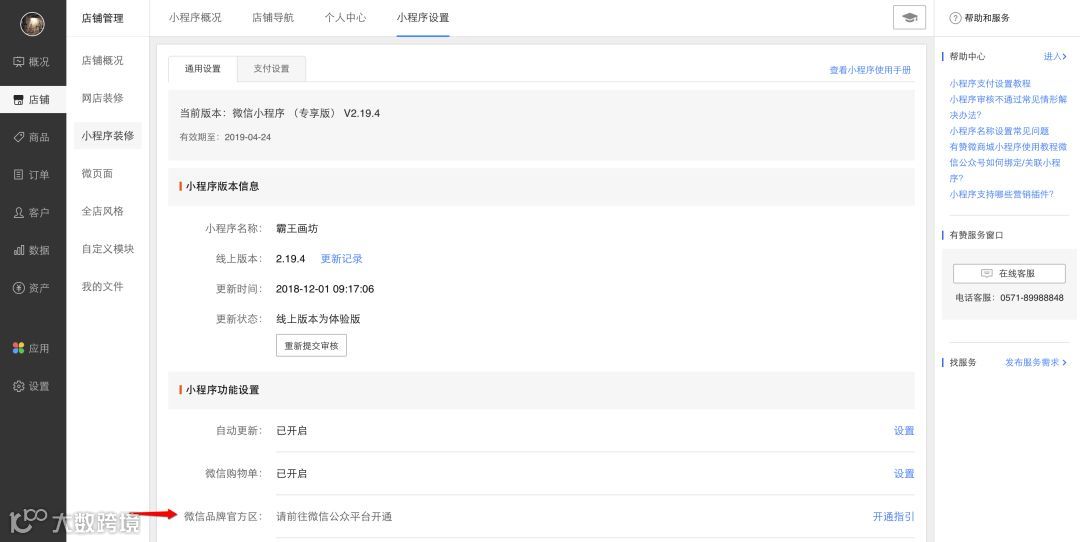Open the user avatar profile picture

[32, 24]
